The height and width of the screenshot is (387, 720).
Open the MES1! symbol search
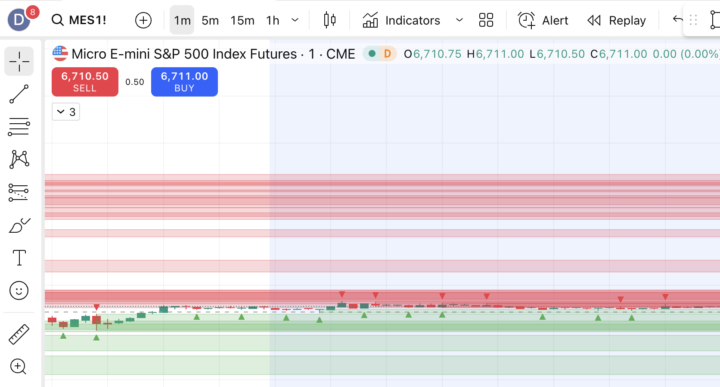[x=79, y=20]
